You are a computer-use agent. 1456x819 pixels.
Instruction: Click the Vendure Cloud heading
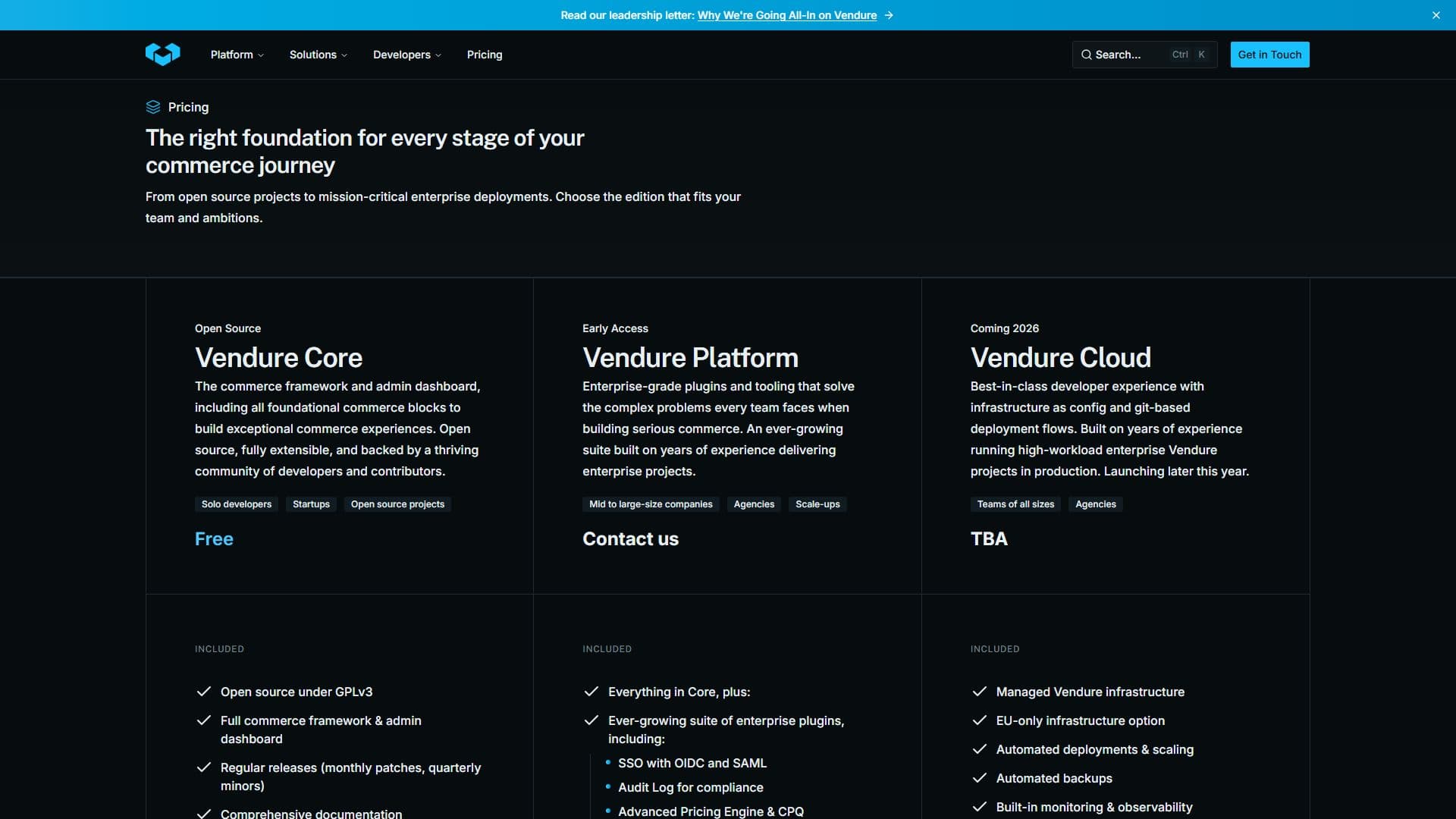[1061, 358]
